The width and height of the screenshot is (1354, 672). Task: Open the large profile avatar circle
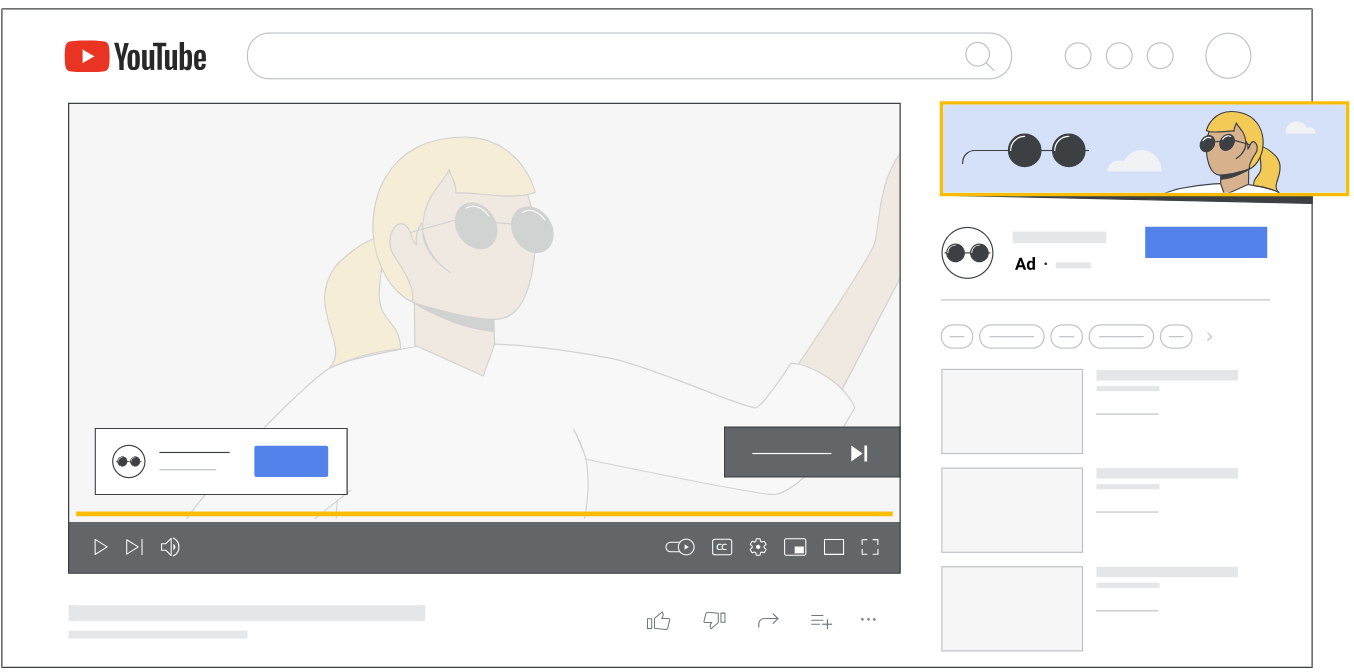tap(1228, 56)
